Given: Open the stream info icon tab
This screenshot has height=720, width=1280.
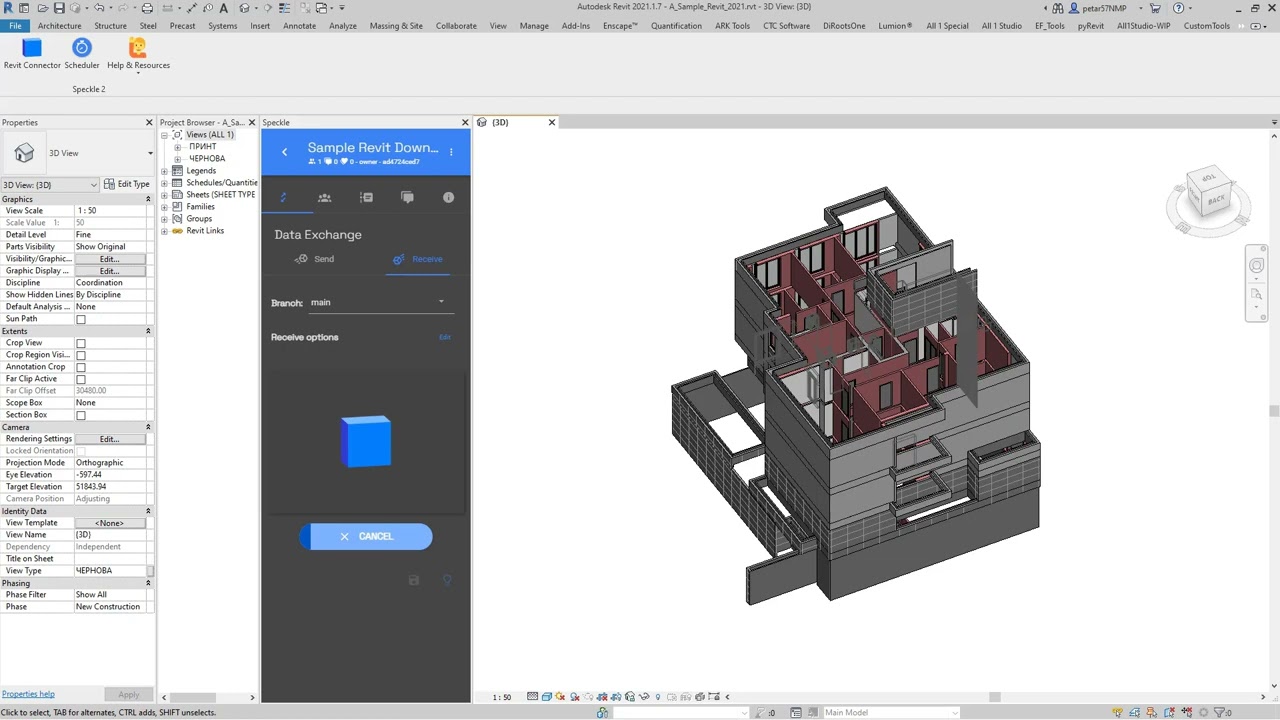Looking at the screenshot, I should (x=448, y=198).
